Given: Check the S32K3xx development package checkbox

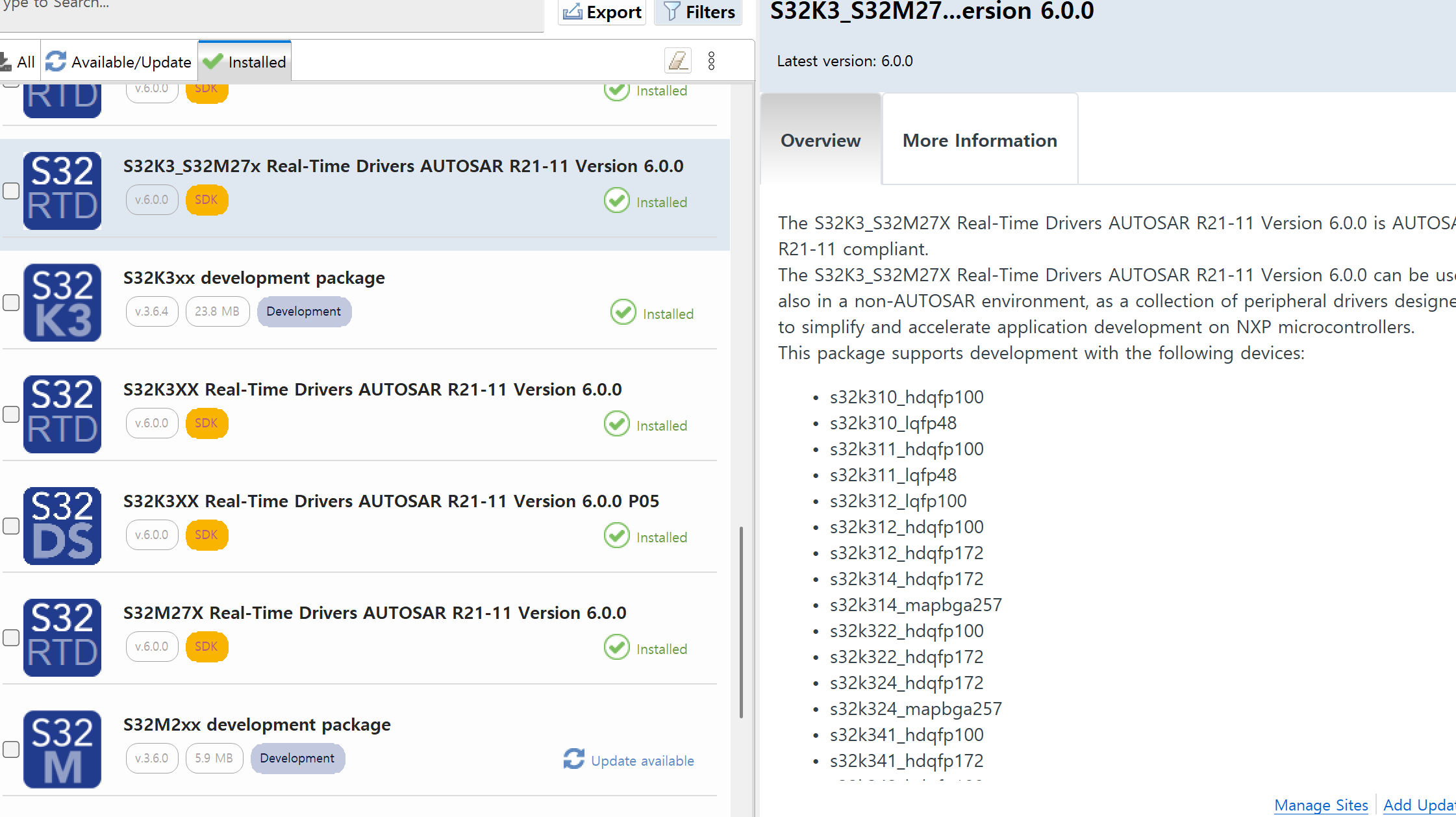Looking at the screenshot, I should [x=11, y=303].
